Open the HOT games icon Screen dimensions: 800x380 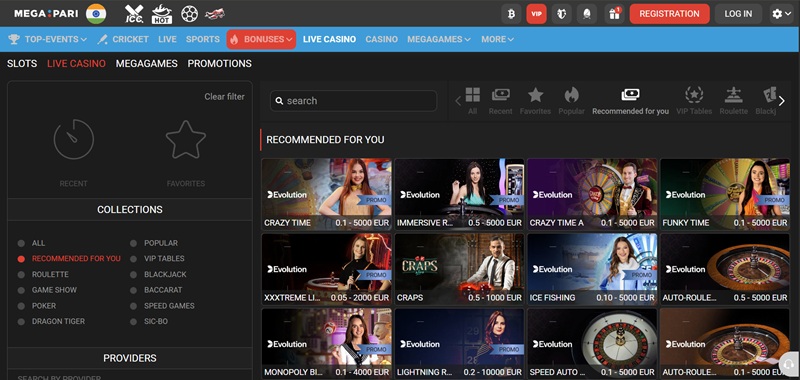click(162, 14)
